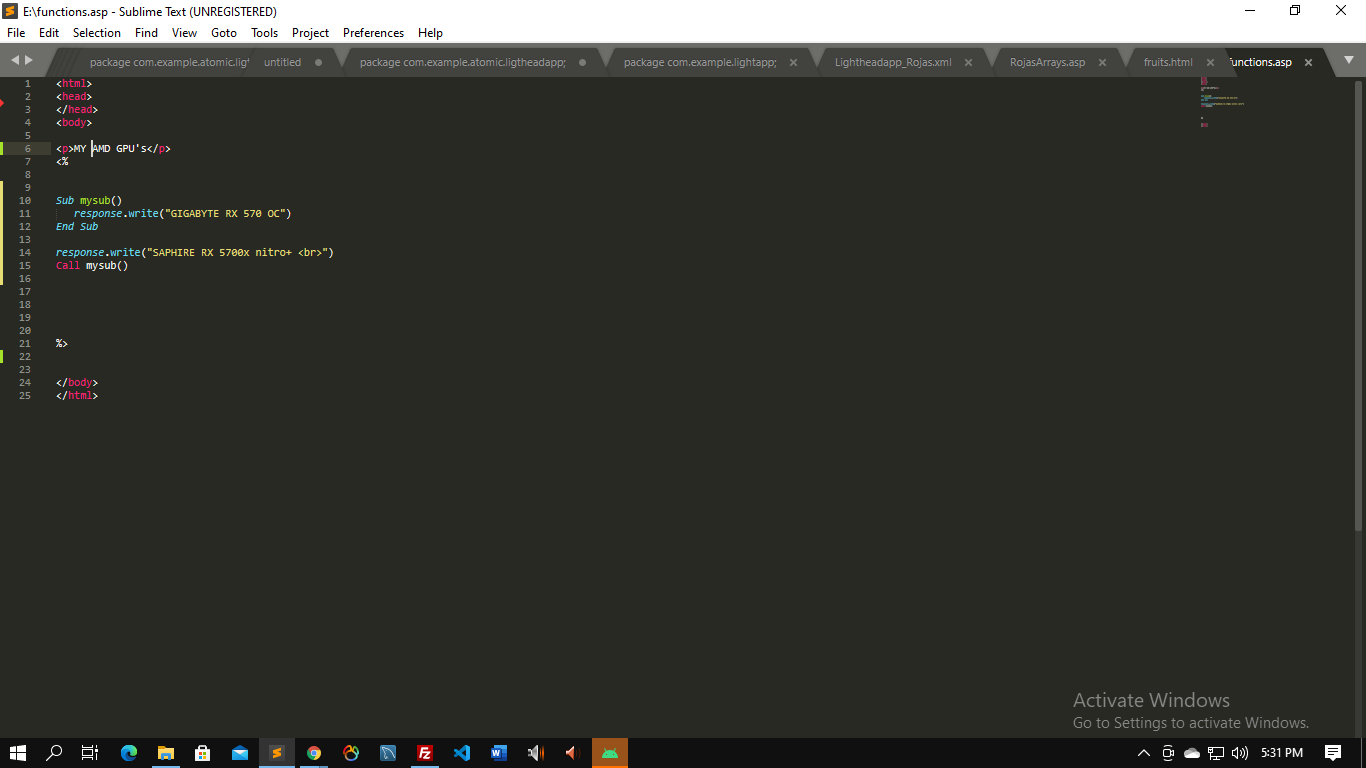
Task: Open Google Chrome from the taskbar
Action: click(x=314, y=753)
